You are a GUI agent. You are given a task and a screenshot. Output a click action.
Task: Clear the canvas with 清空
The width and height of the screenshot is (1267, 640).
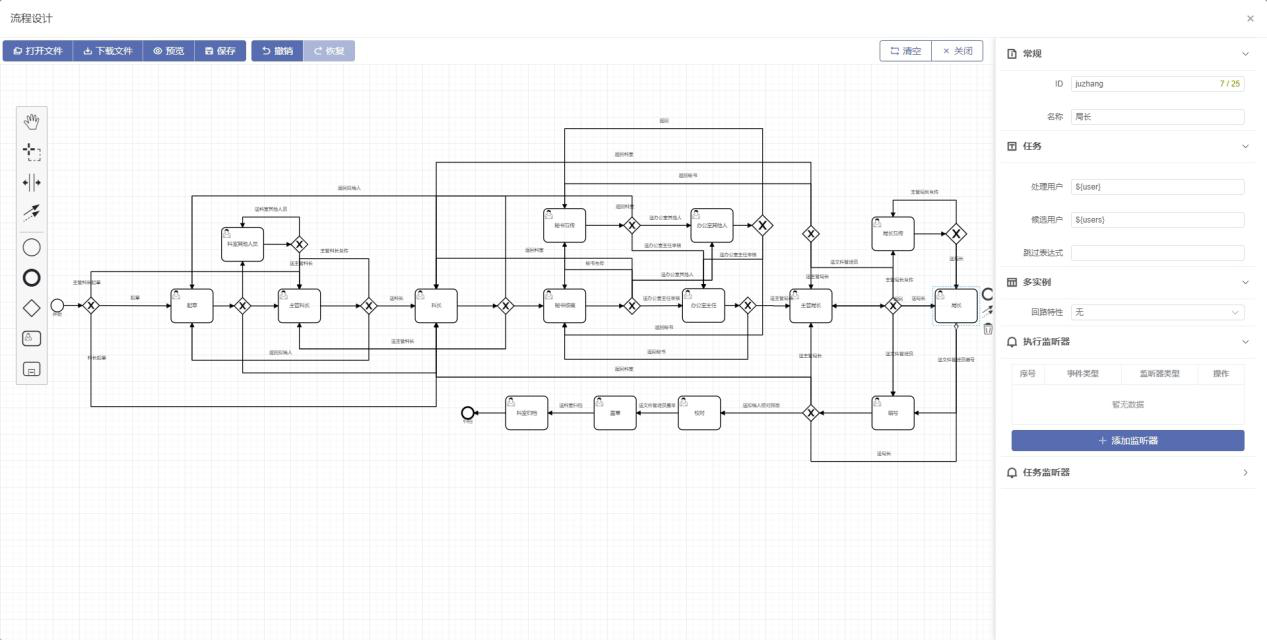(x=905, y=51)
